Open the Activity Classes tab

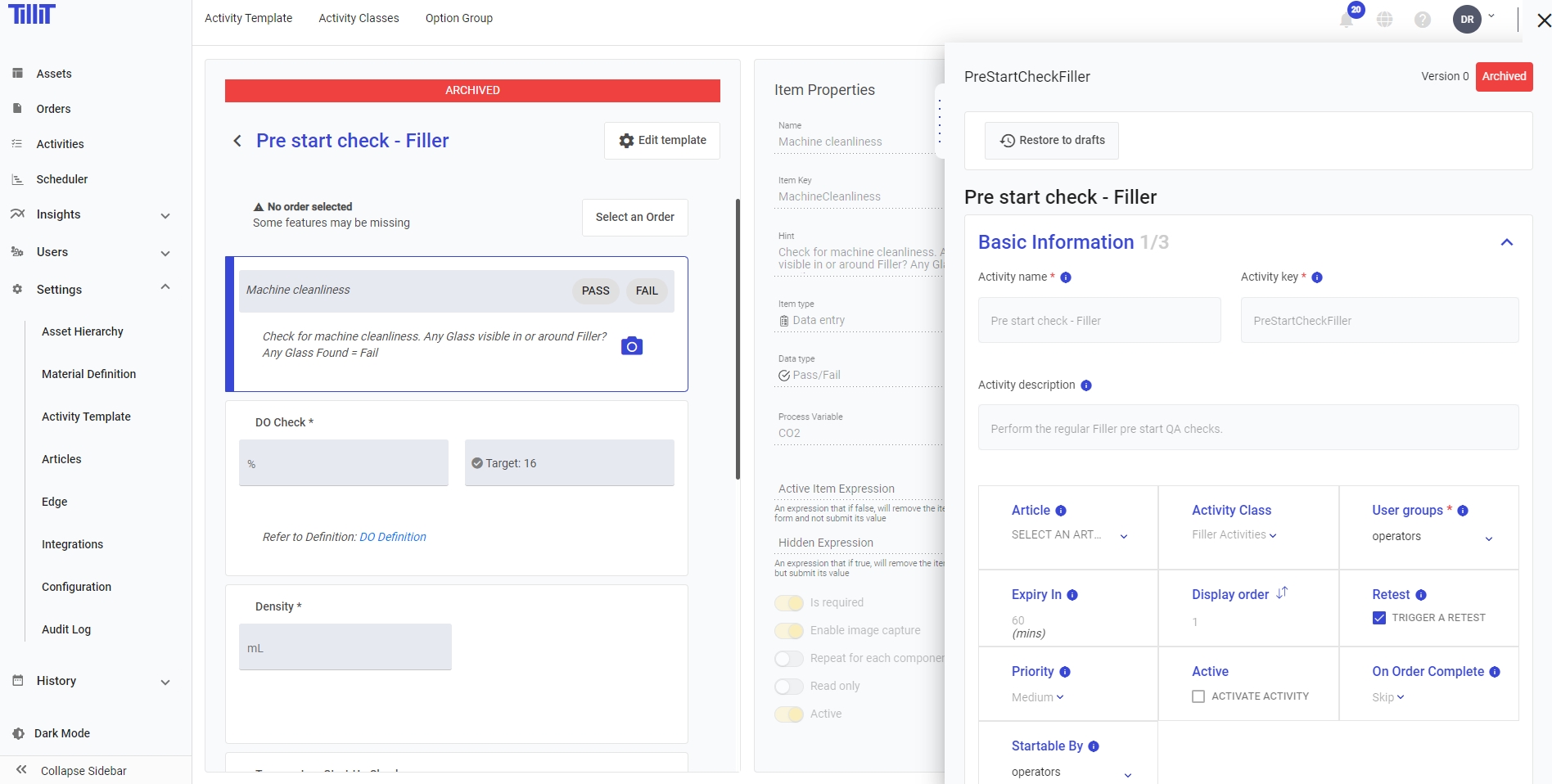click(359, 18)
